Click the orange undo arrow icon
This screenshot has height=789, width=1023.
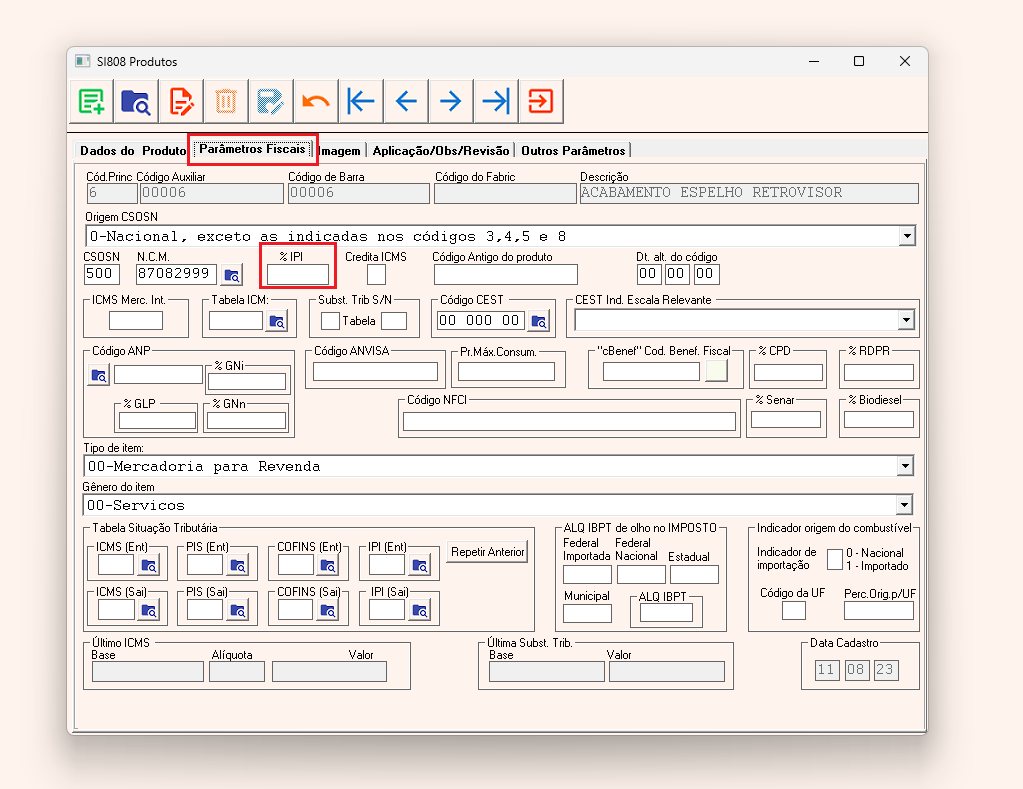[316, 101]
